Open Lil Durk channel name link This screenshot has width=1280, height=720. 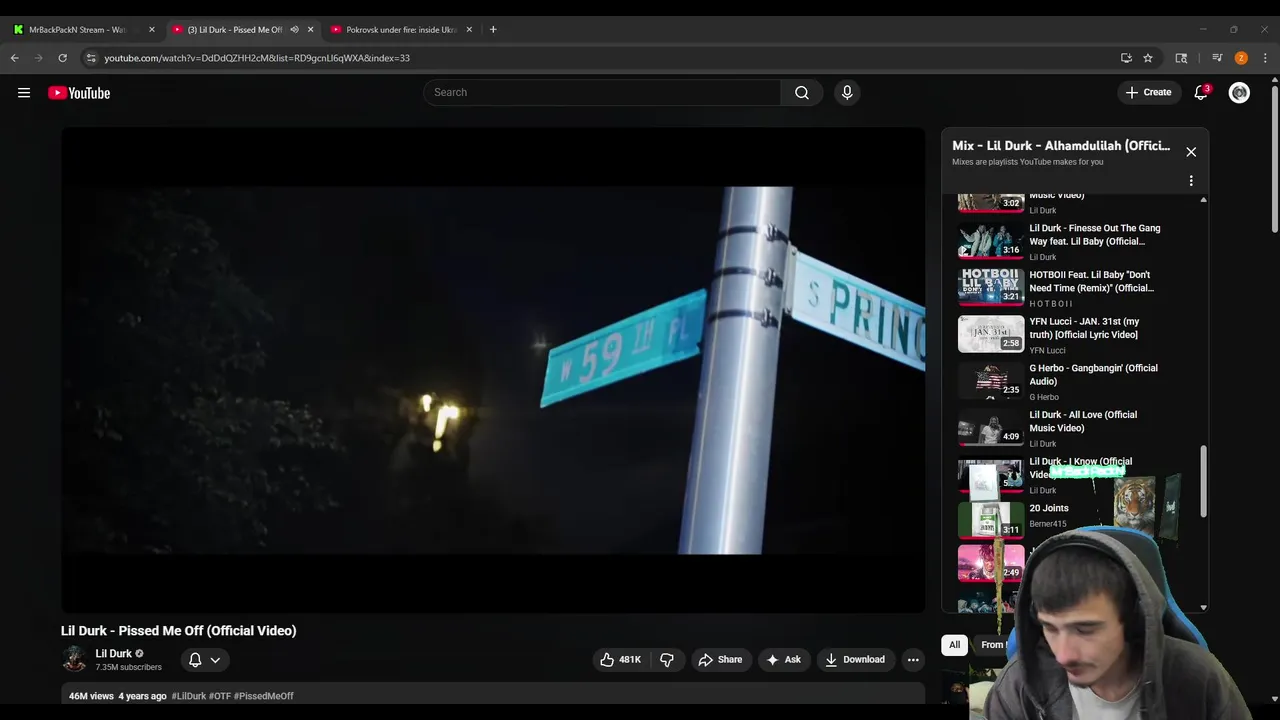coord(113,654)
